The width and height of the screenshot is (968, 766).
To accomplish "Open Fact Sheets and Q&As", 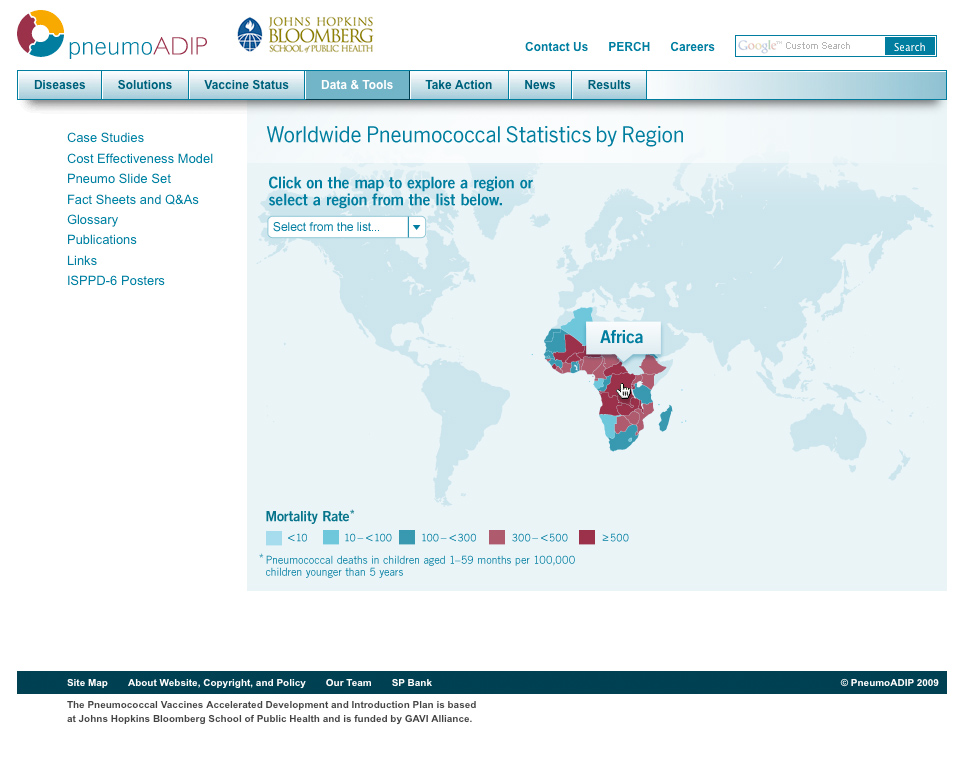I will coord(133,200).
